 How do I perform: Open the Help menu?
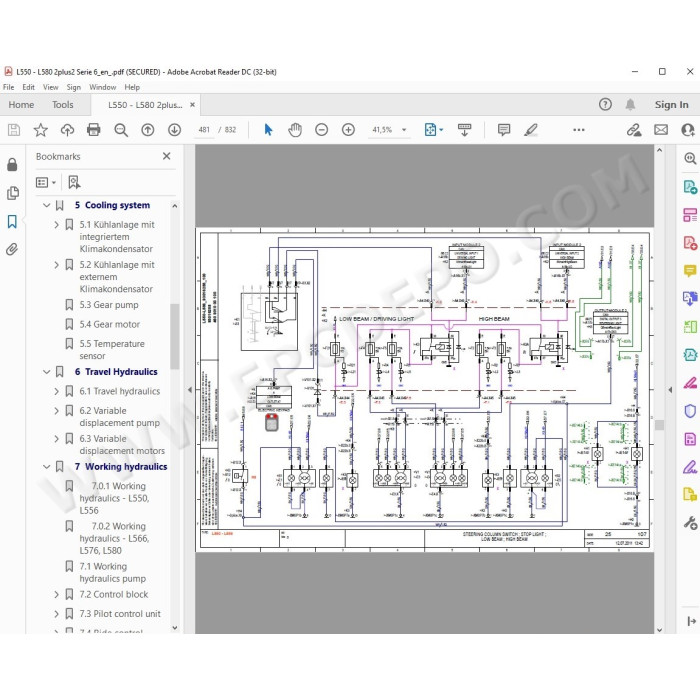click(132, 87)
